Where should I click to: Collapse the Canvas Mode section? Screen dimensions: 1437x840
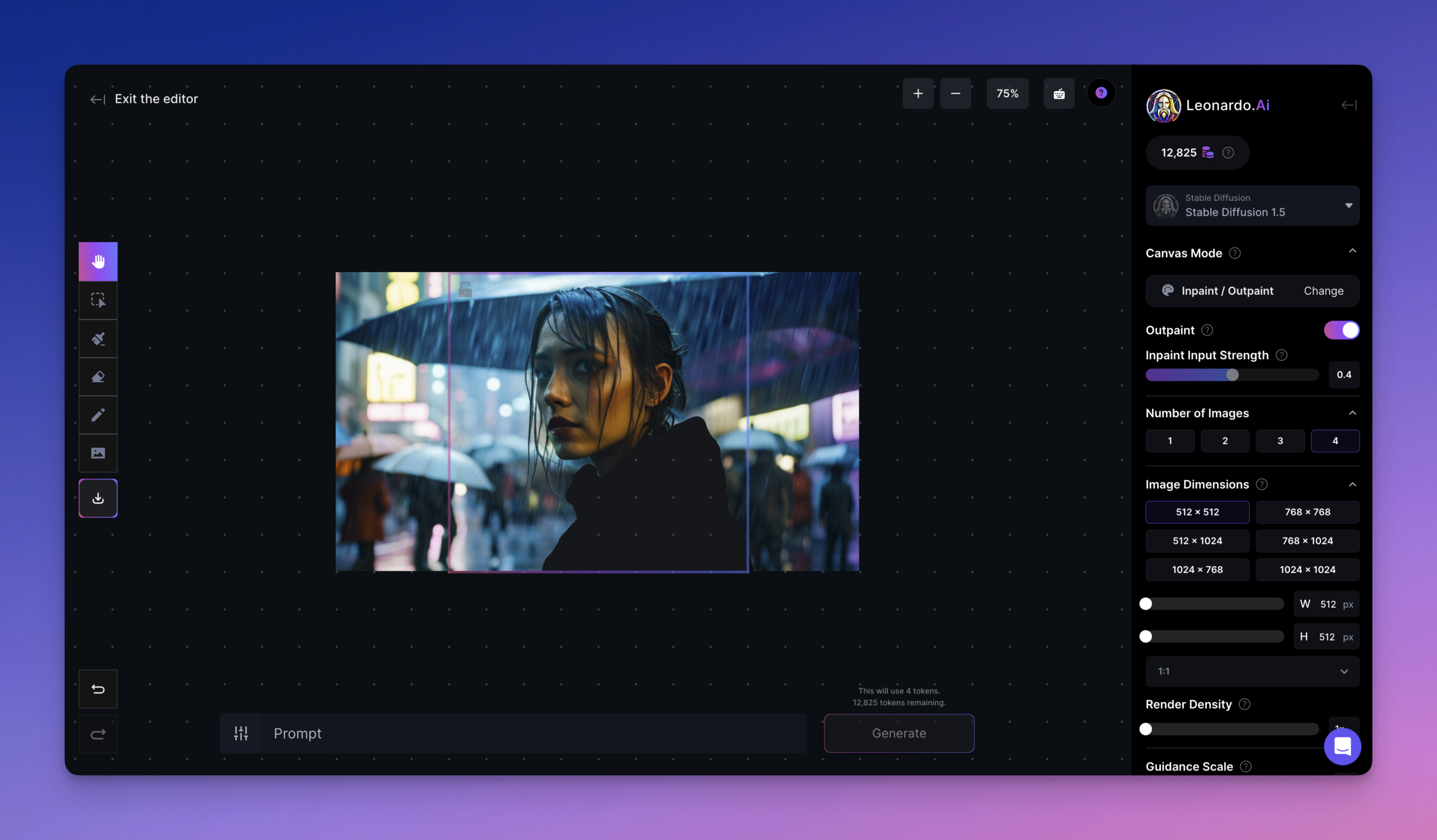[1352, 251]
